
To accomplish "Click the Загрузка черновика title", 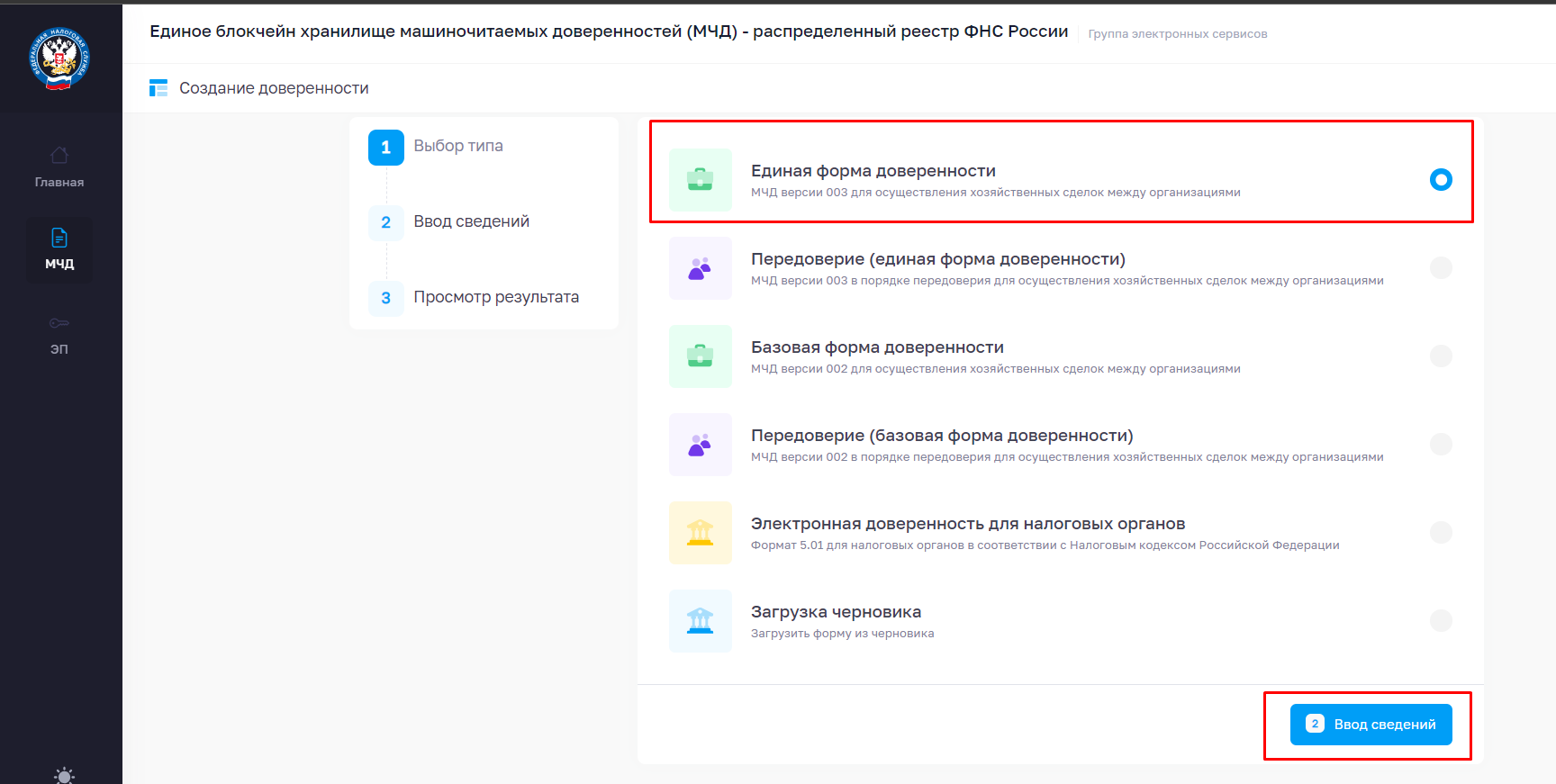I will [836, 612].
